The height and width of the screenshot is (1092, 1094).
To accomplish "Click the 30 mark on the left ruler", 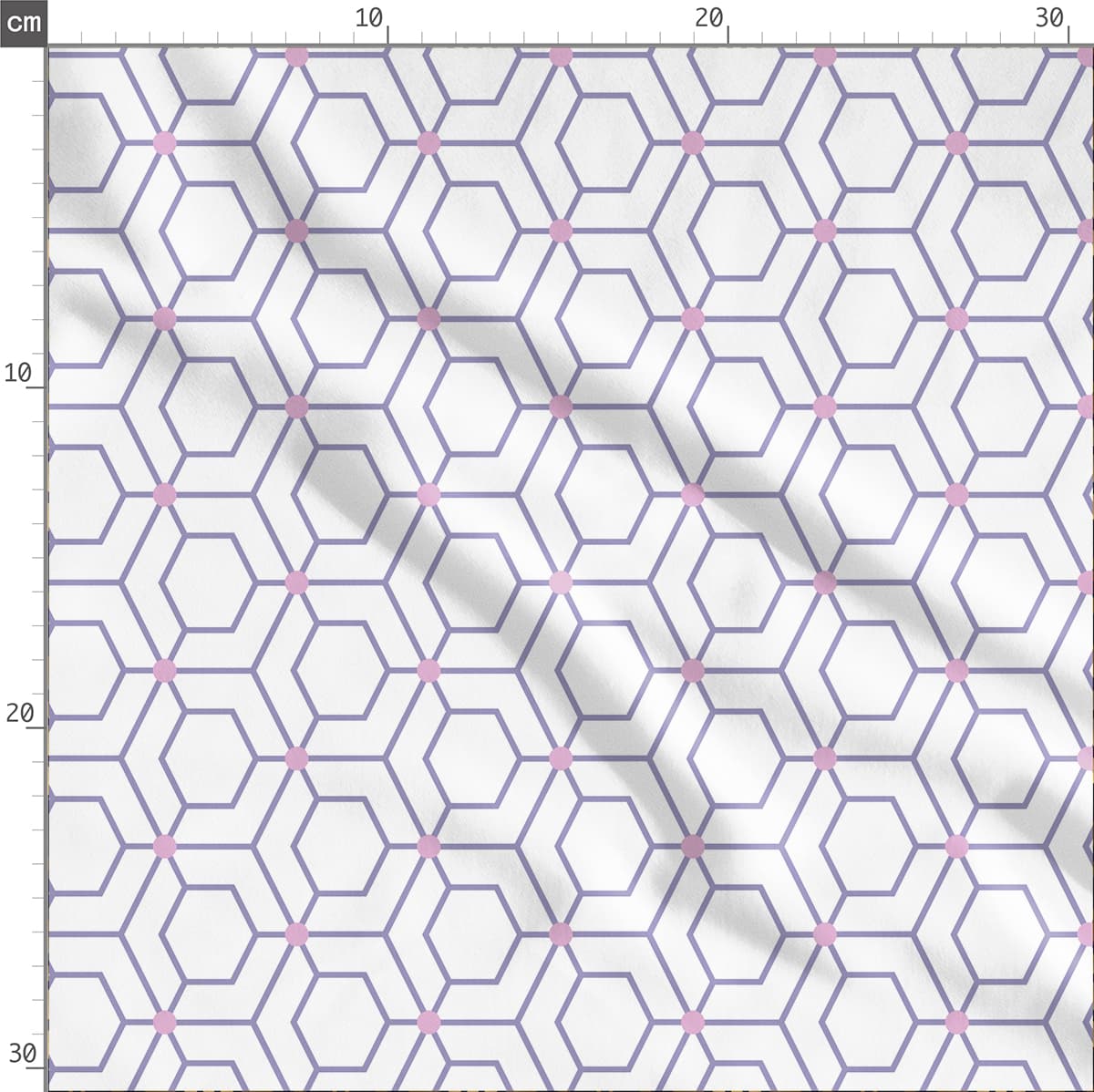I will pyautogui.click(x=22, y=1054).
